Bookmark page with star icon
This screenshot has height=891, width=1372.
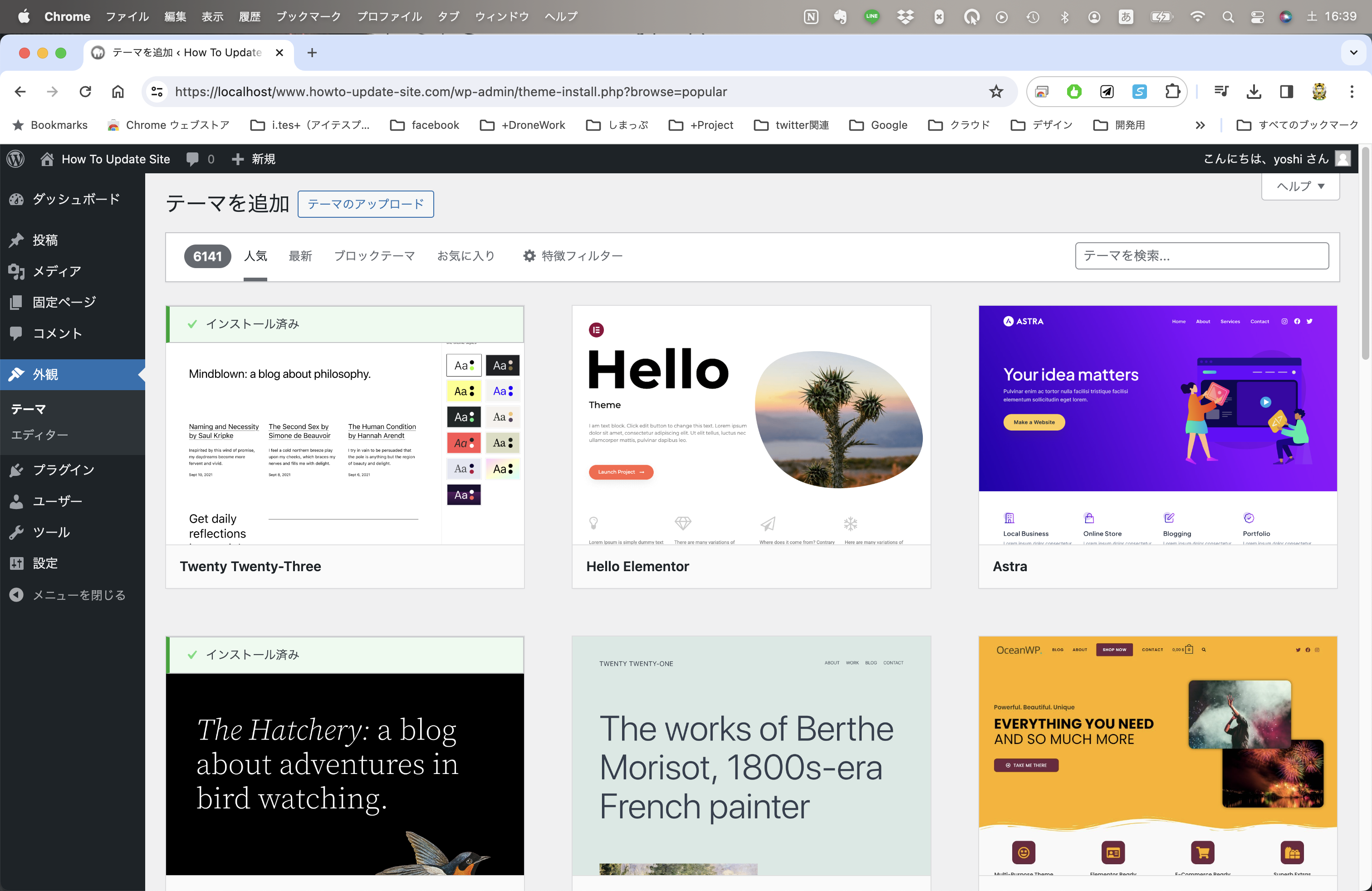(996, 92)
